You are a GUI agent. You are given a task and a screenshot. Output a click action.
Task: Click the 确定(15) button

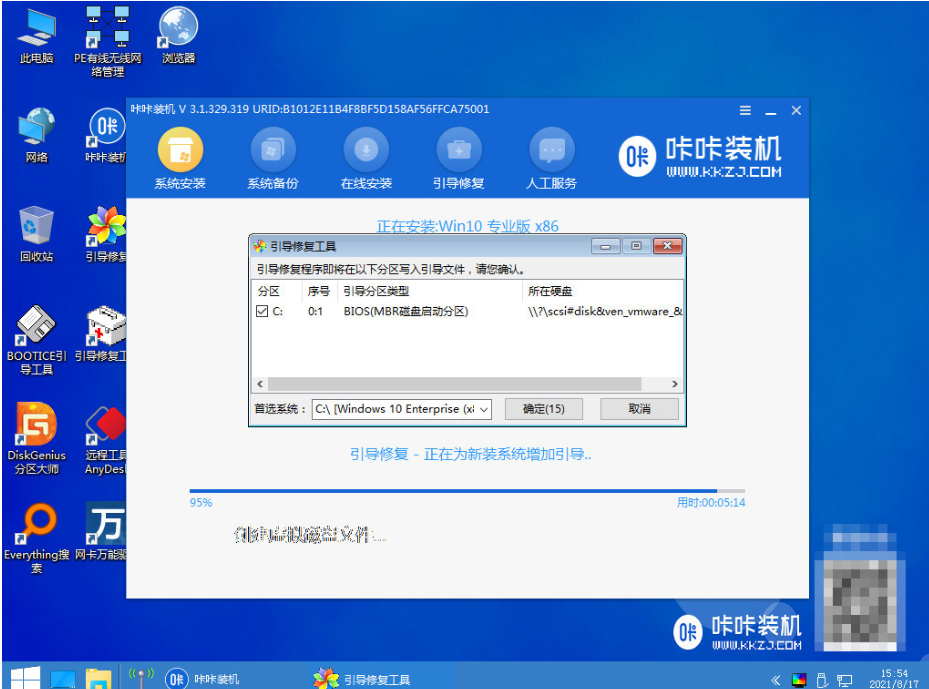(x=543, y=409)
